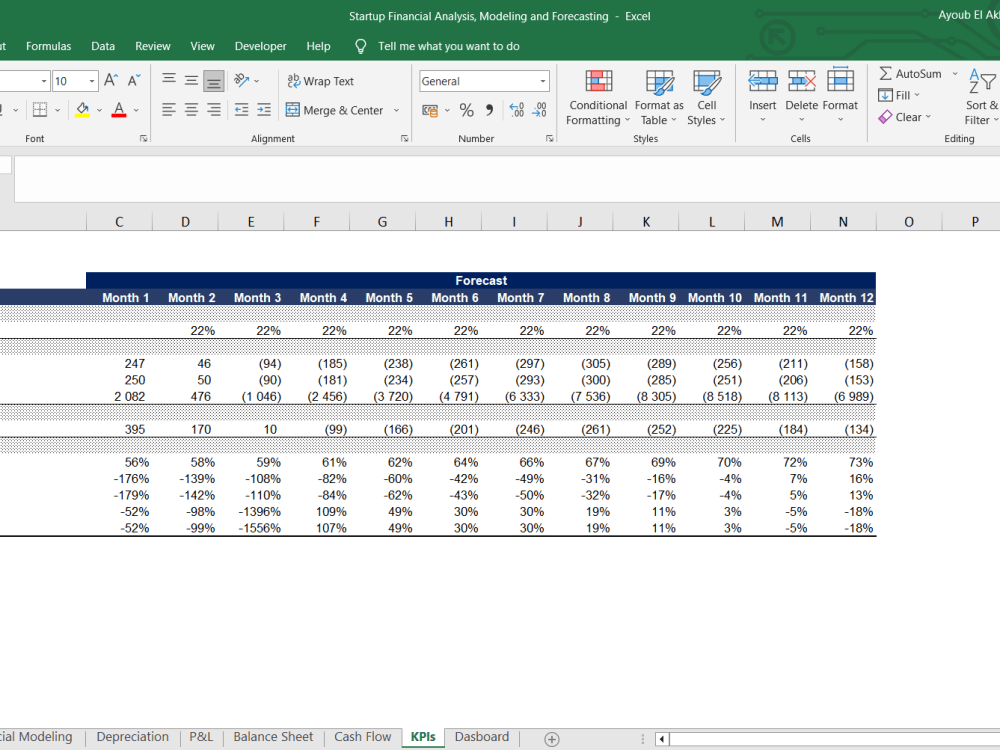Viewport: 1000px width, 750px height.
Task: Open Conditional Formatting options
Action: [x=597, y=97]
